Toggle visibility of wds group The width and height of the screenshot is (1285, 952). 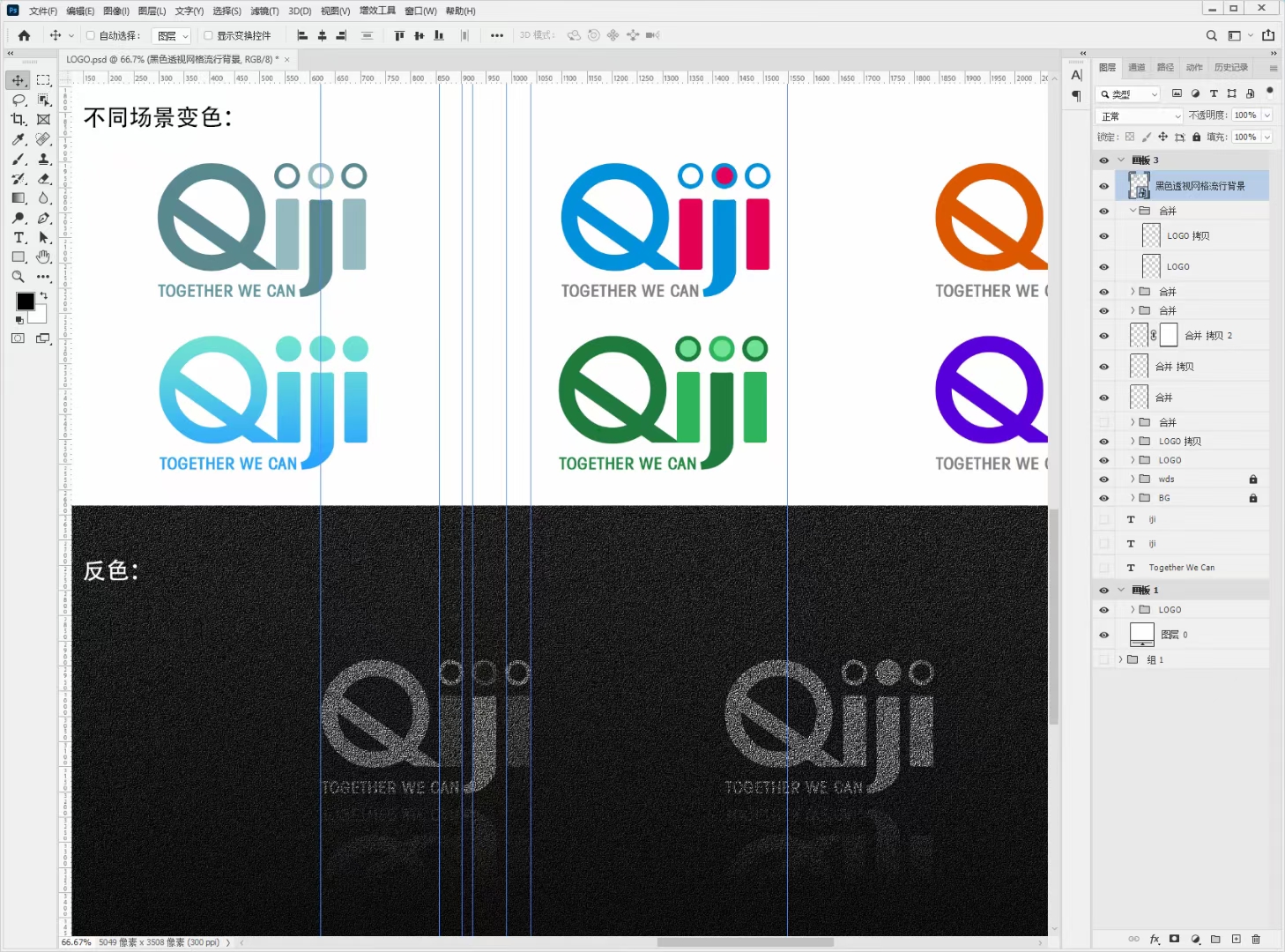[1103, 480]
